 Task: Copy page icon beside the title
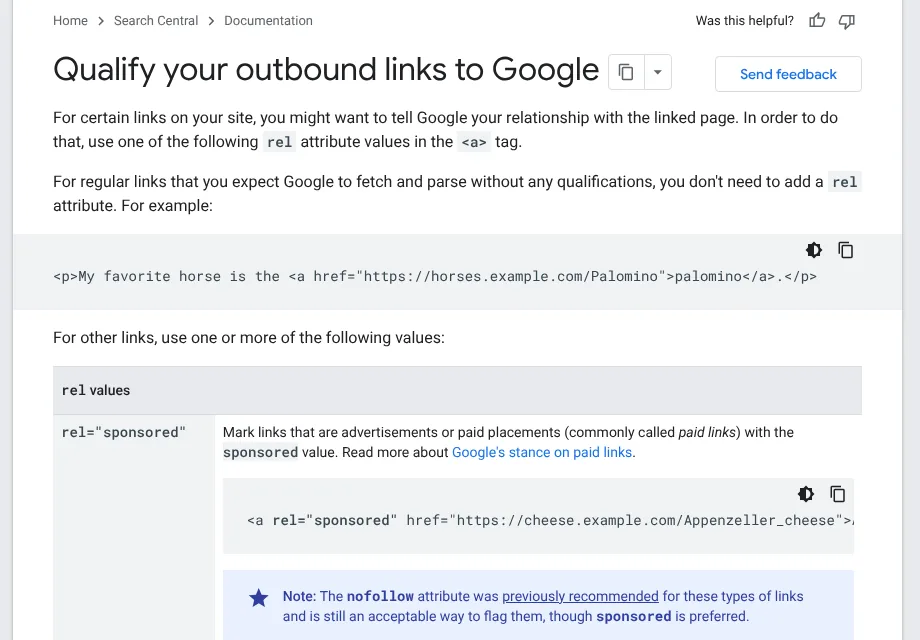tap(626, 72)
